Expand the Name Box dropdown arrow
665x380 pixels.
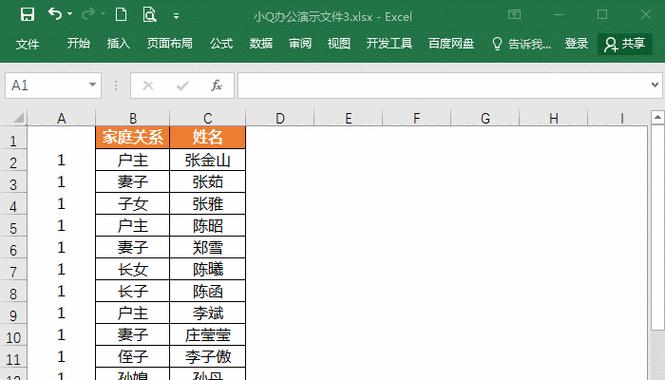point(93,85)
